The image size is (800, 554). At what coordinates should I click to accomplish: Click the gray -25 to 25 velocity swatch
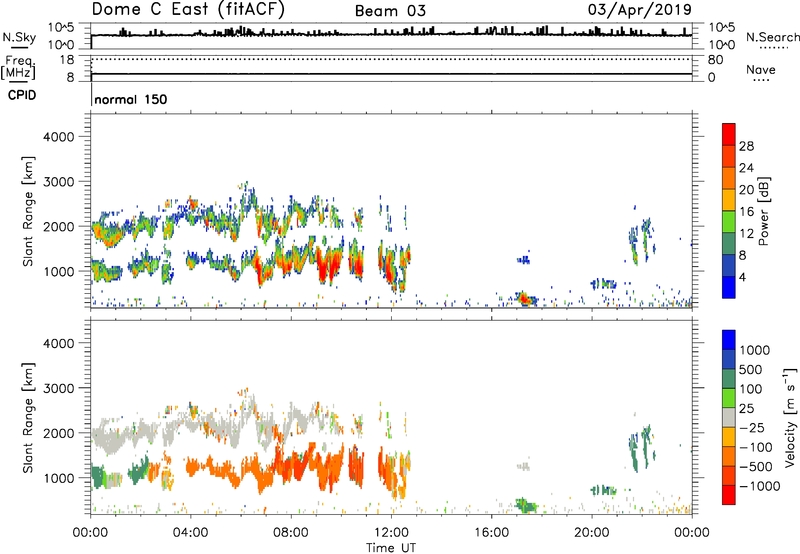pos(729,418)
